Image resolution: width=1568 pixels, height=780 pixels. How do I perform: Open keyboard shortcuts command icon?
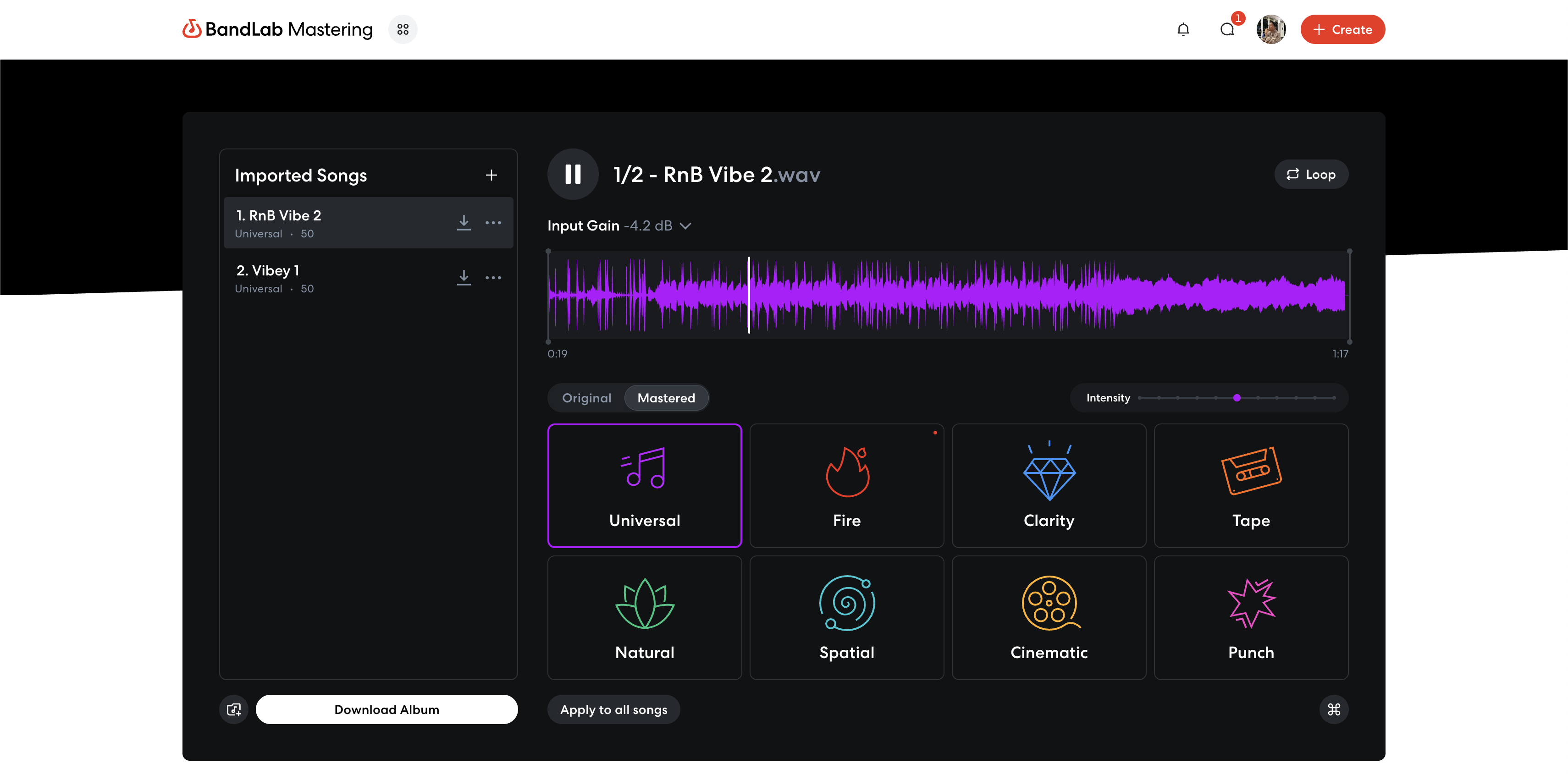pos(1334,709)
